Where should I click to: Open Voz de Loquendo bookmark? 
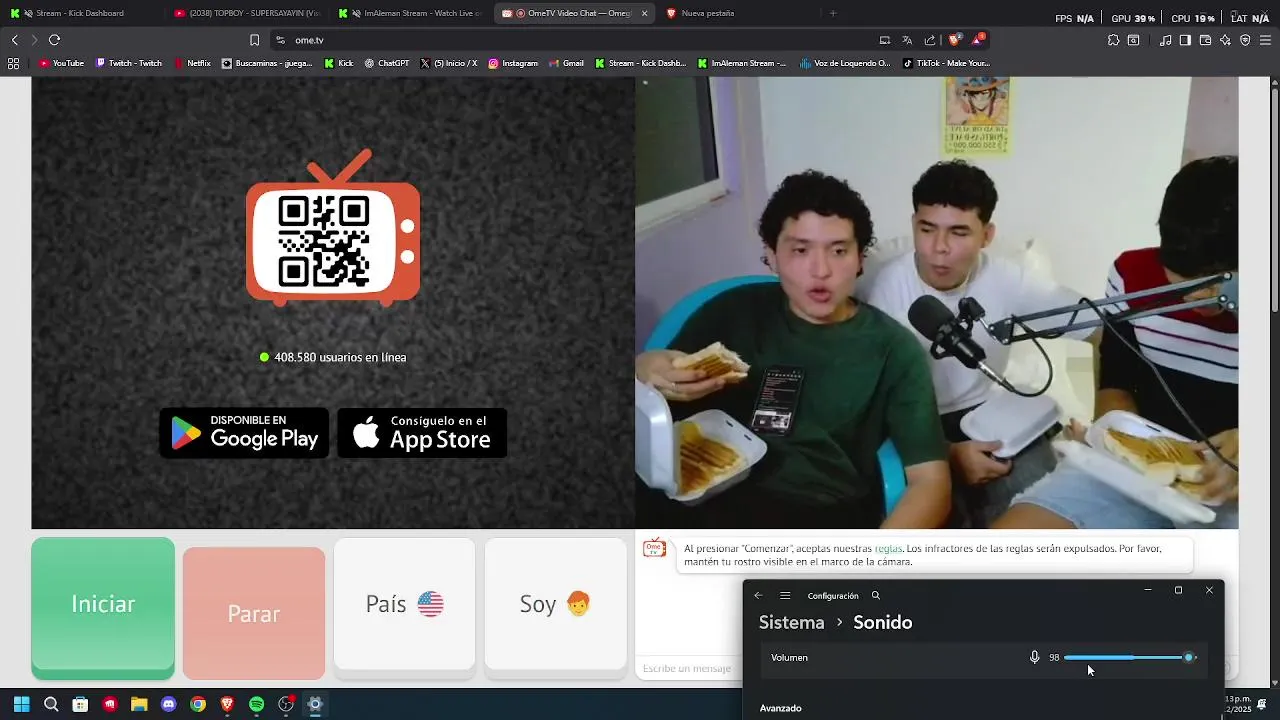[845, 63]
